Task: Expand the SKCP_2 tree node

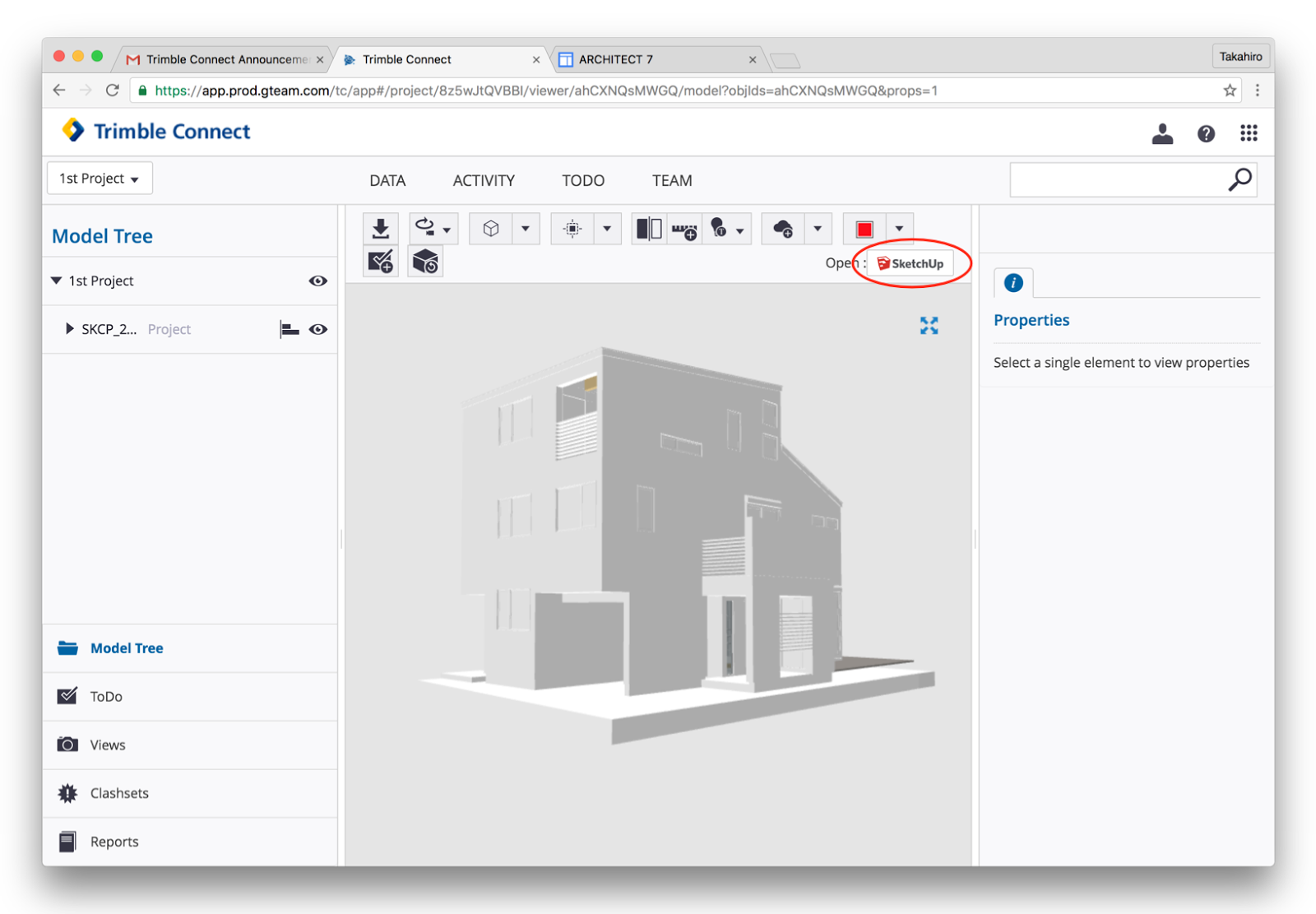Action: point(70,328)
